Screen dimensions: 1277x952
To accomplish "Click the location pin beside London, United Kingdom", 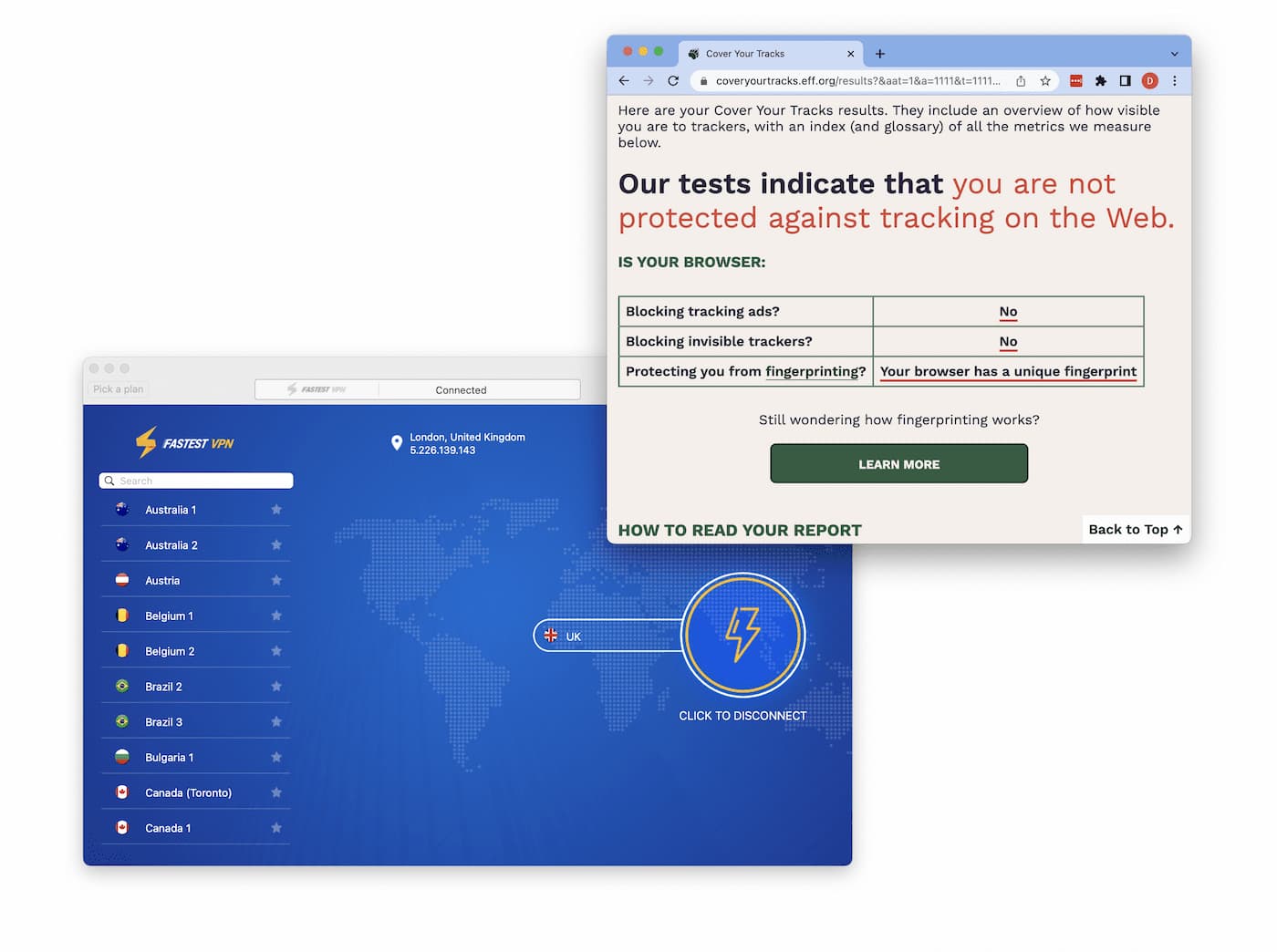I will pos(397,442).
